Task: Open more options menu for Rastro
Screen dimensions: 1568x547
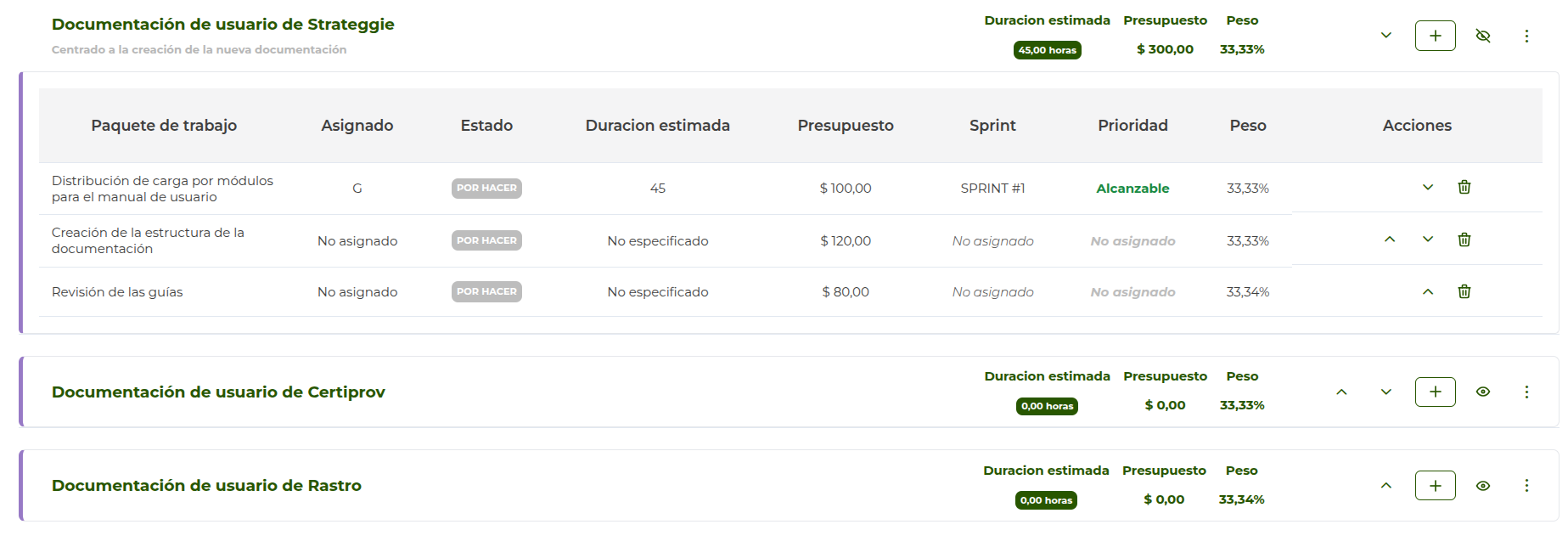Action: coord(1526,486)
